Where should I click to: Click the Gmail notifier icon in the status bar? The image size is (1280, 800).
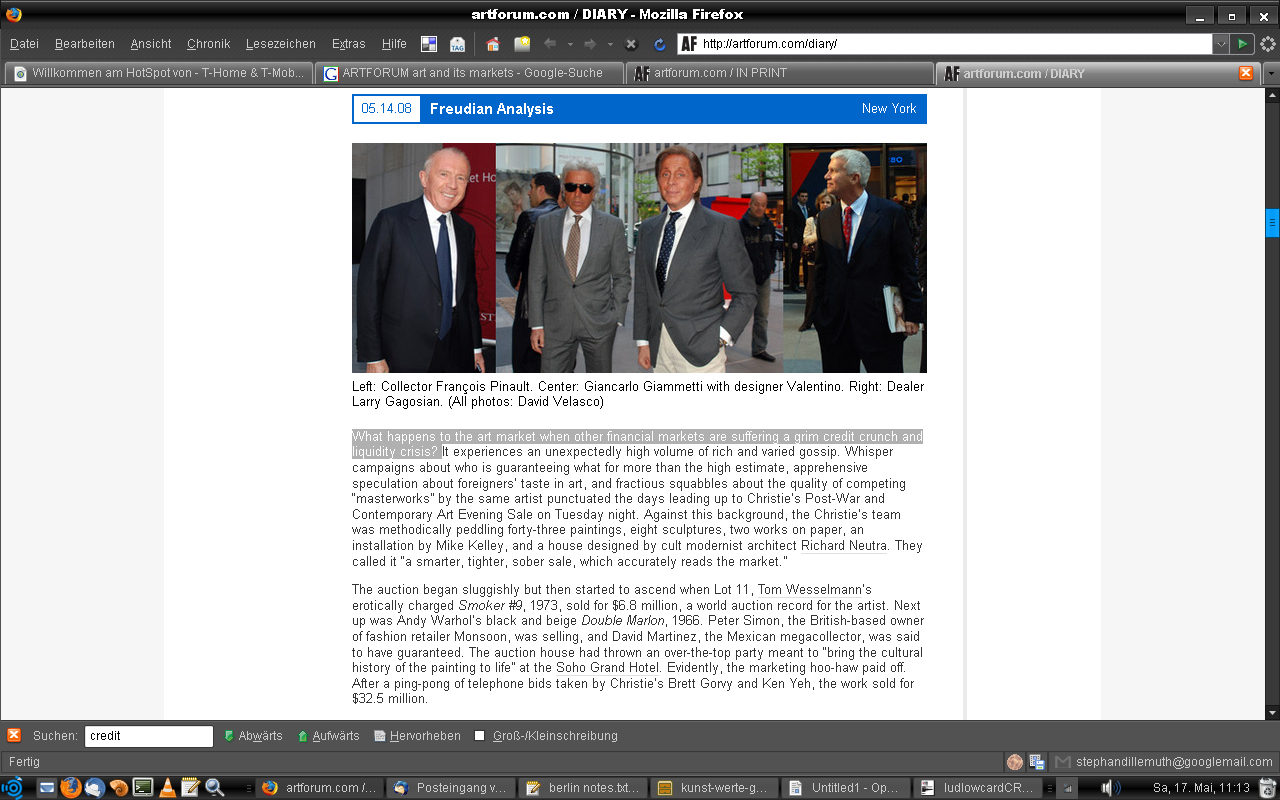[x=1062, y=762]
